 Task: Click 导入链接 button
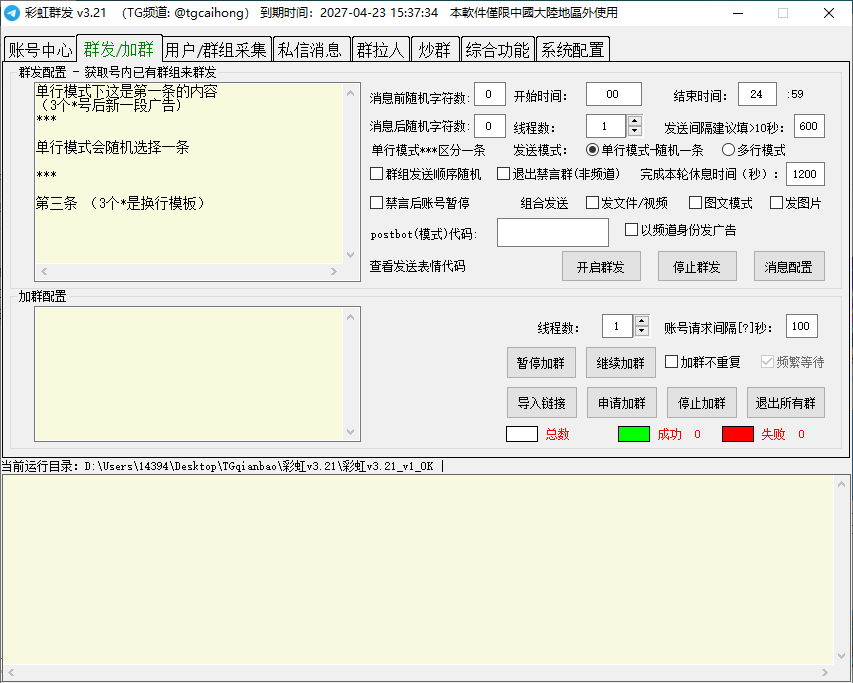[541, 403]
